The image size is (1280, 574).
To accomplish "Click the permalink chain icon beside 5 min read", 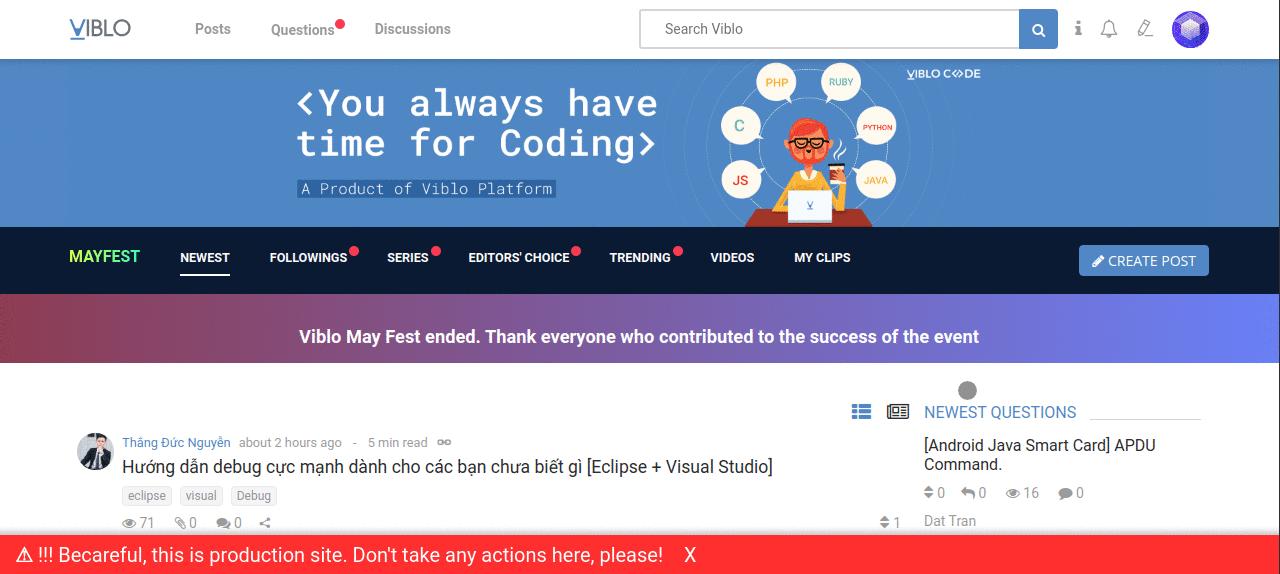I will [x=444, y=442].
